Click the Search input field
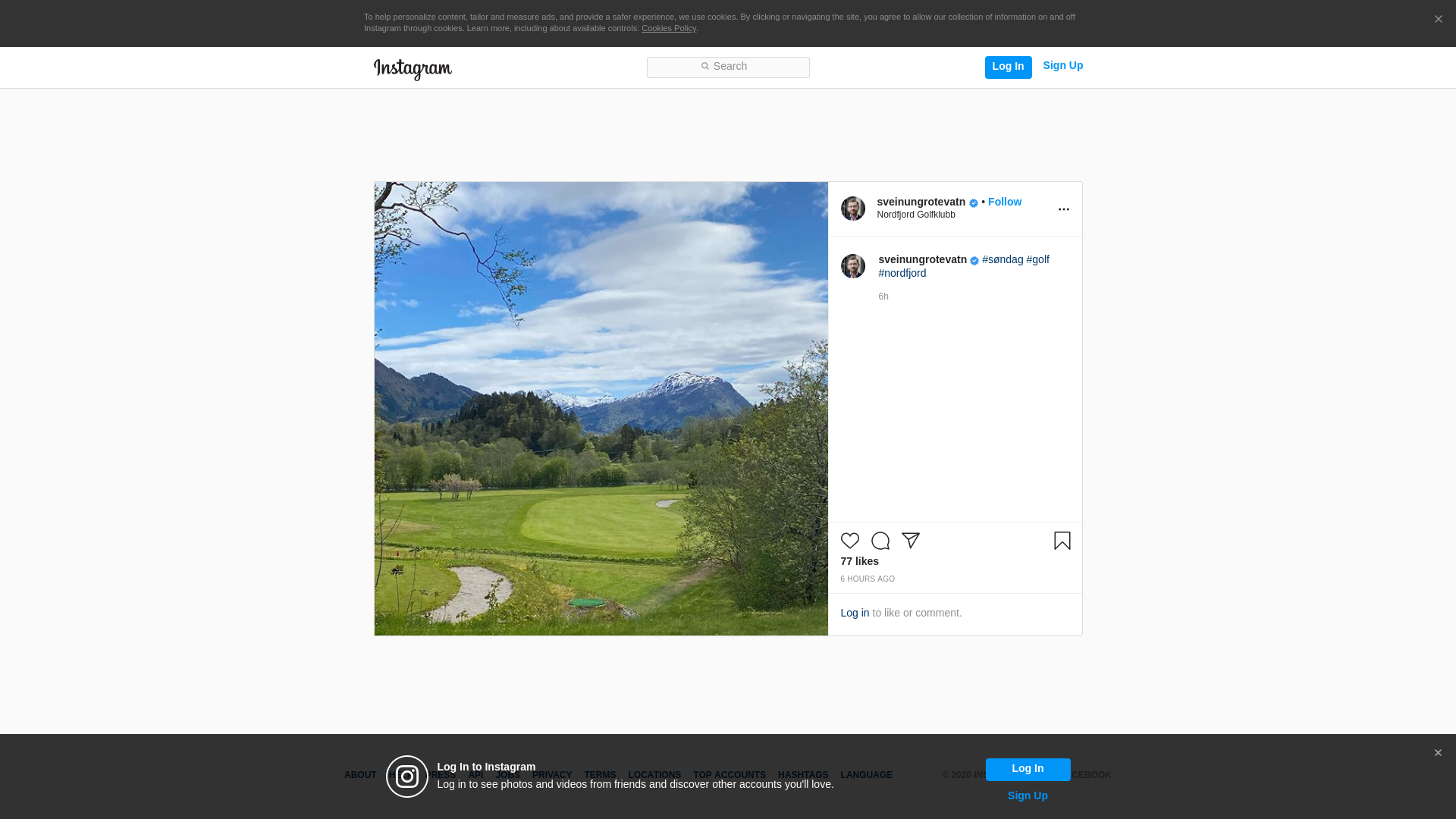1456x819 pixels. [728, 67]
